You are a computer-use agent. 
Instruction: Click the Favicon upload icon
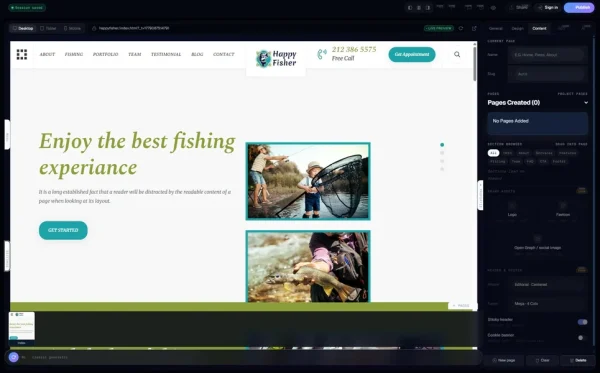coord(562,206)
